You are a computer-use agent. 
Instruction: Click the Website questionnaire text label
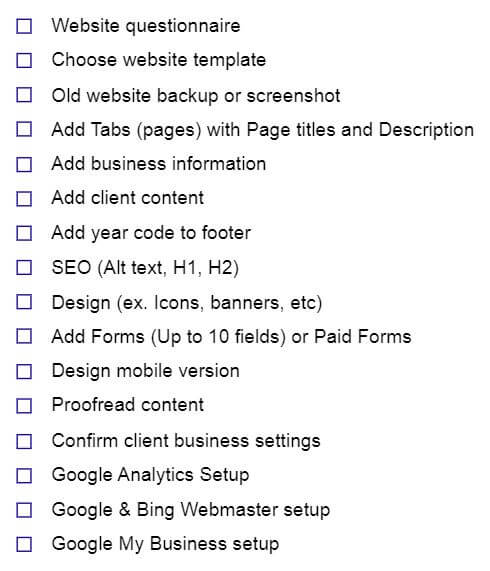(x=146, y=26)
